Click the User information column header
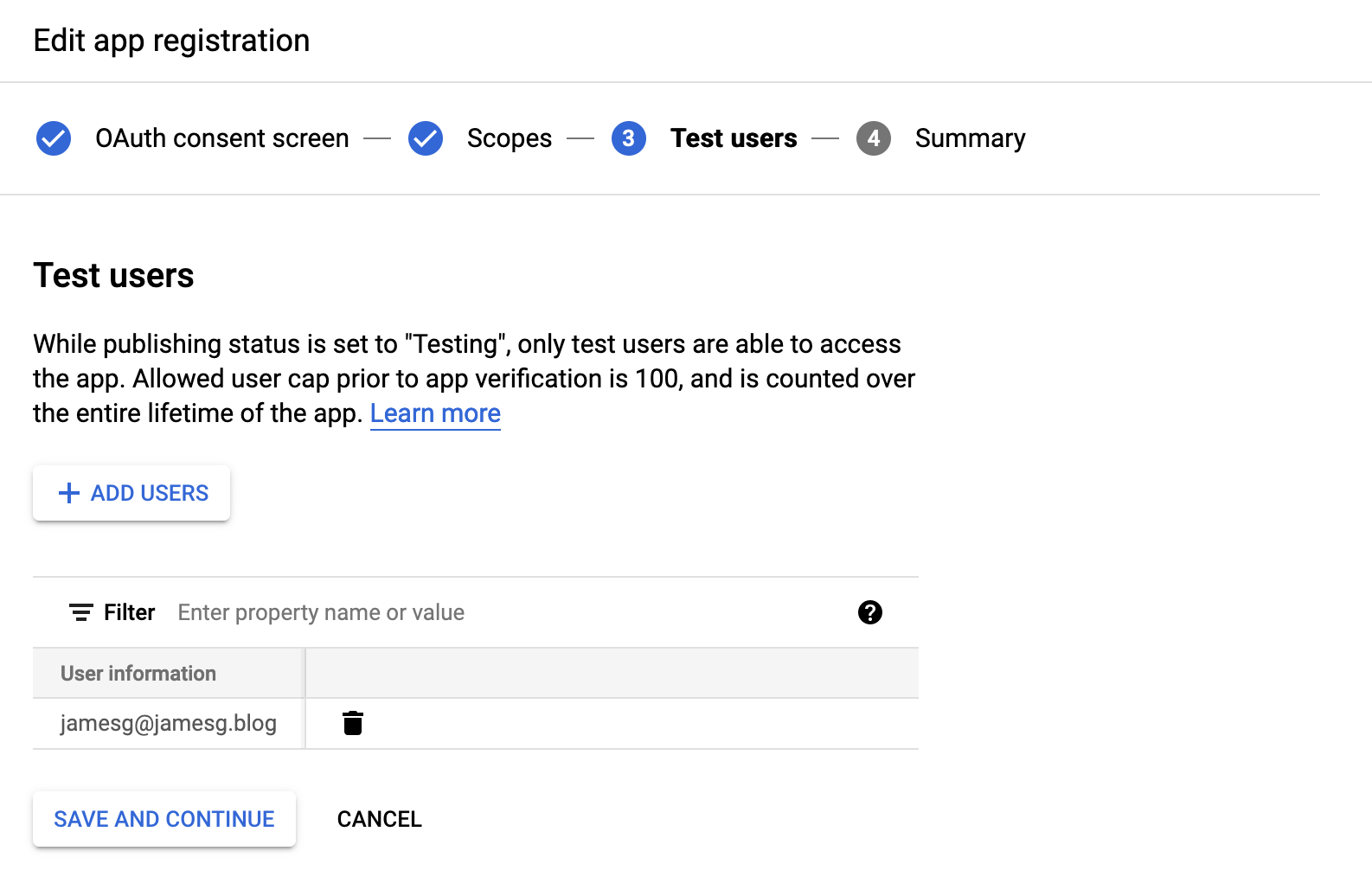1372x870 pixels. tap(138, 673)
